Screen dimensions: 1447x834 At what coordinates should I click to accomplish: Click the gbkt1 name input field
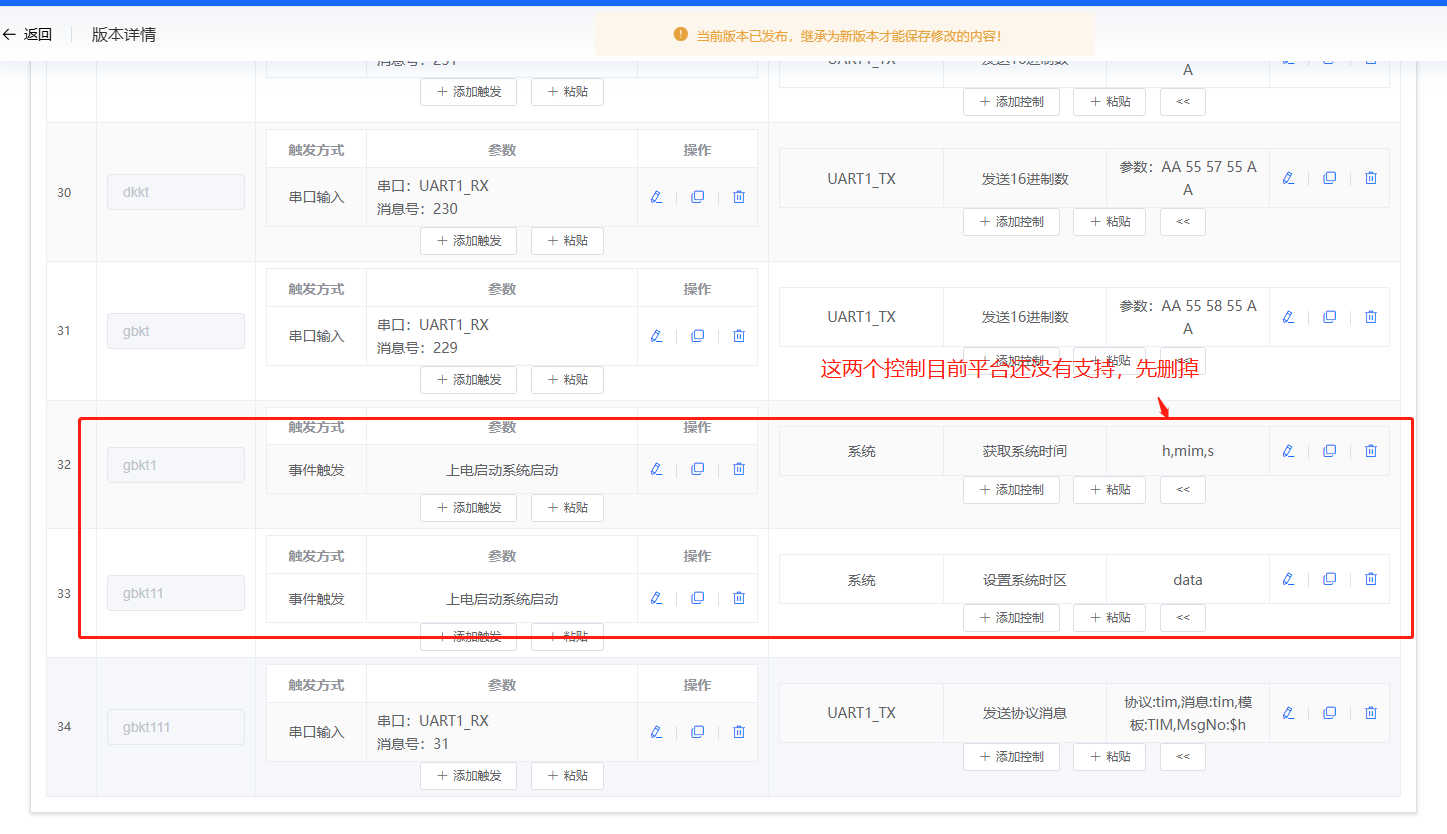(x=176, y=464)
